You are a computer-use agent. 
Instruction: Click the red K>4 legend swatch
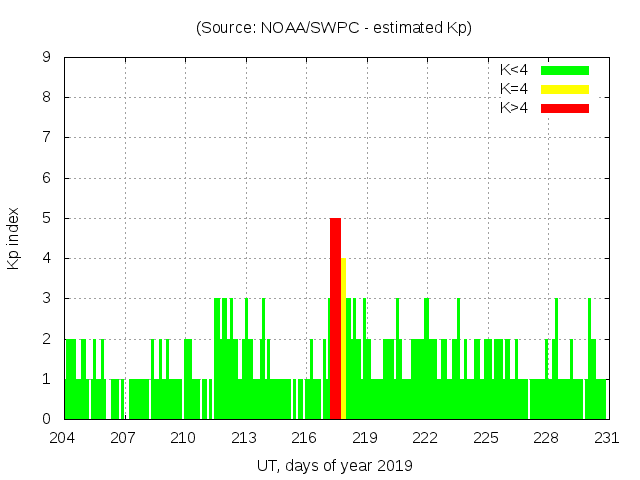(565, 108)
